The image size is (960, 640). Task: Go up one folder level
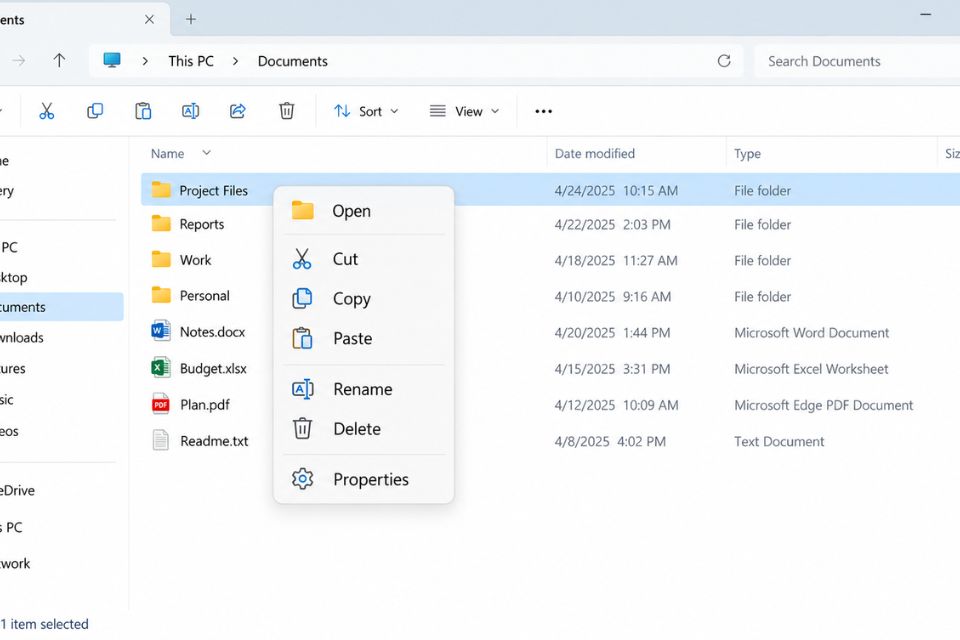[59, 60]
